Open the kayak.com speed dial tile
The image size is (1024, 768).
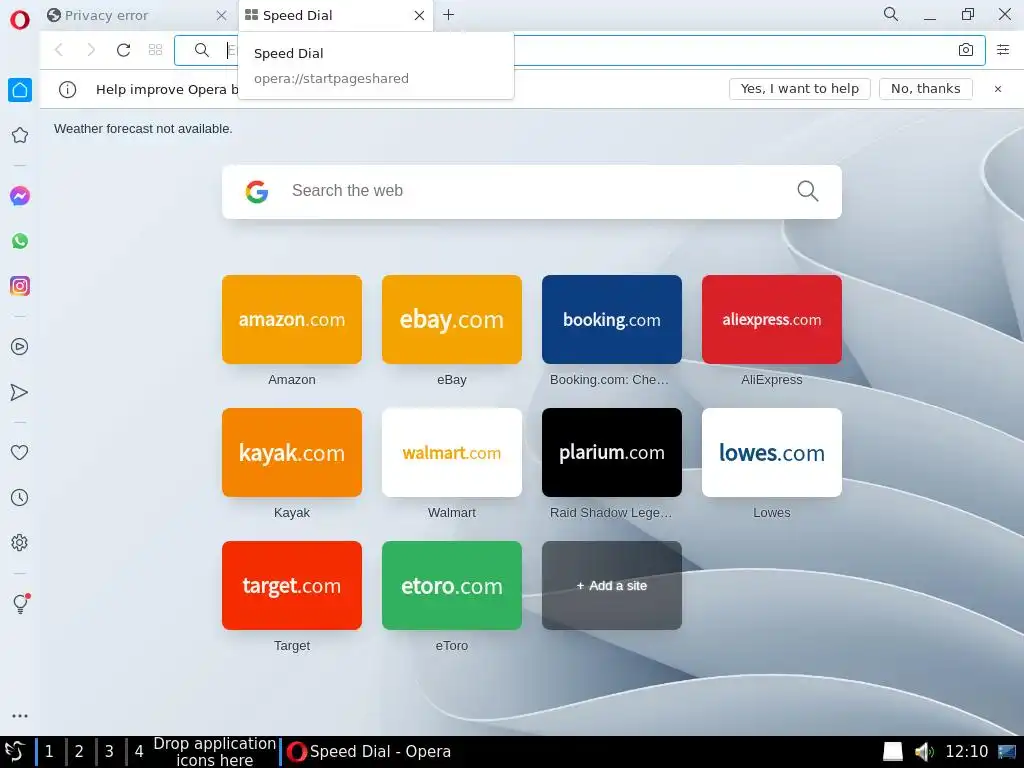292,453
